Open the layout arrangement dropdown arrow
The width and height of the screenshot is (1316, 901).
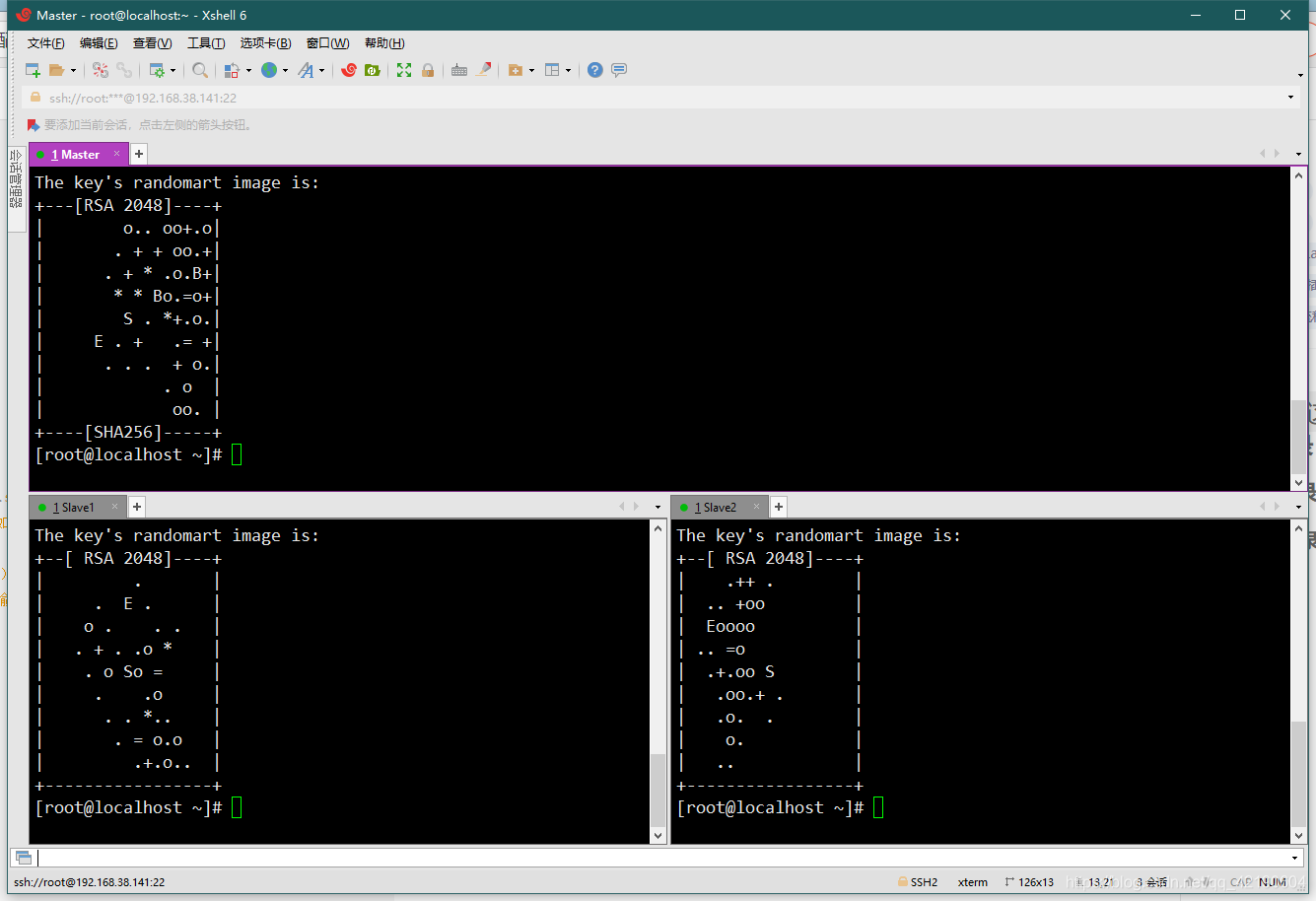coord(568,71)
